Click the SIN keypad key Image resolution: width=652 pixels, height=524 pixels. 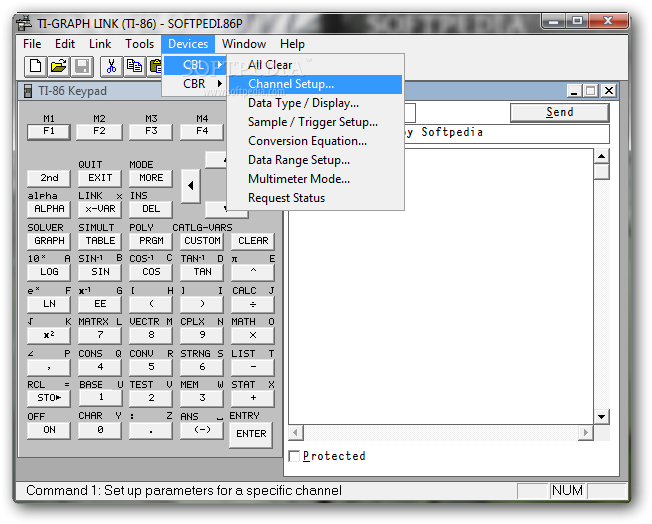tap(100, 272)
